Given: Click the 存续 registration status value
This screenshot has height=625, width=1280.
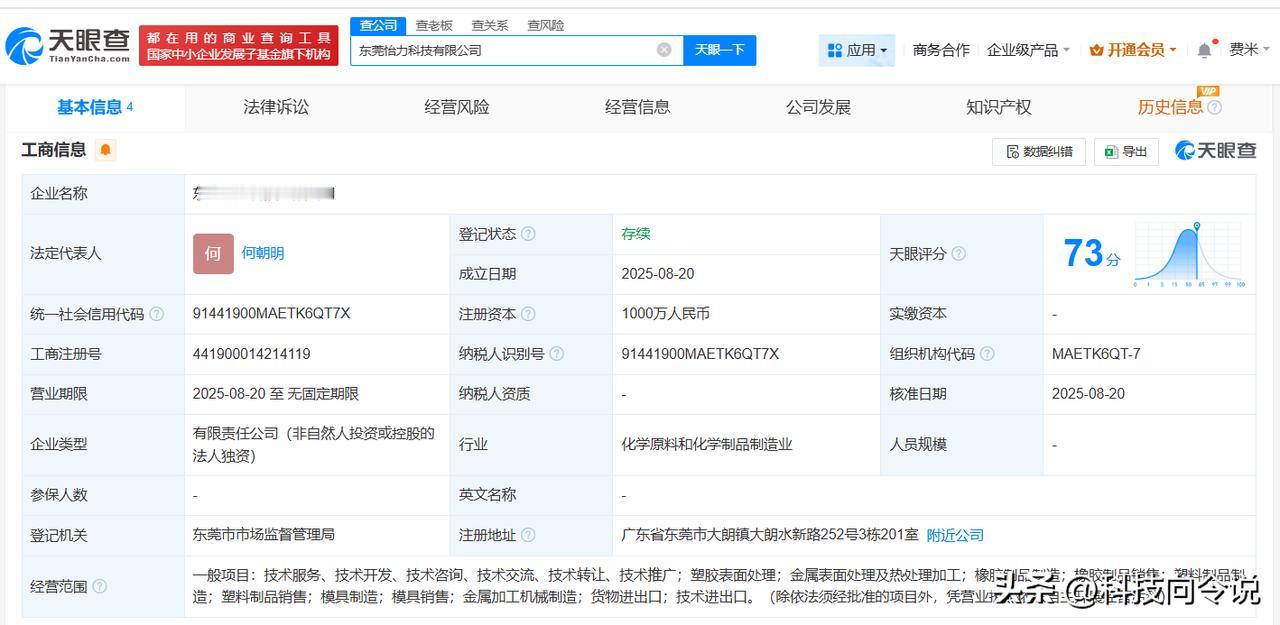Looking at the screenshot, I should 636,234.
